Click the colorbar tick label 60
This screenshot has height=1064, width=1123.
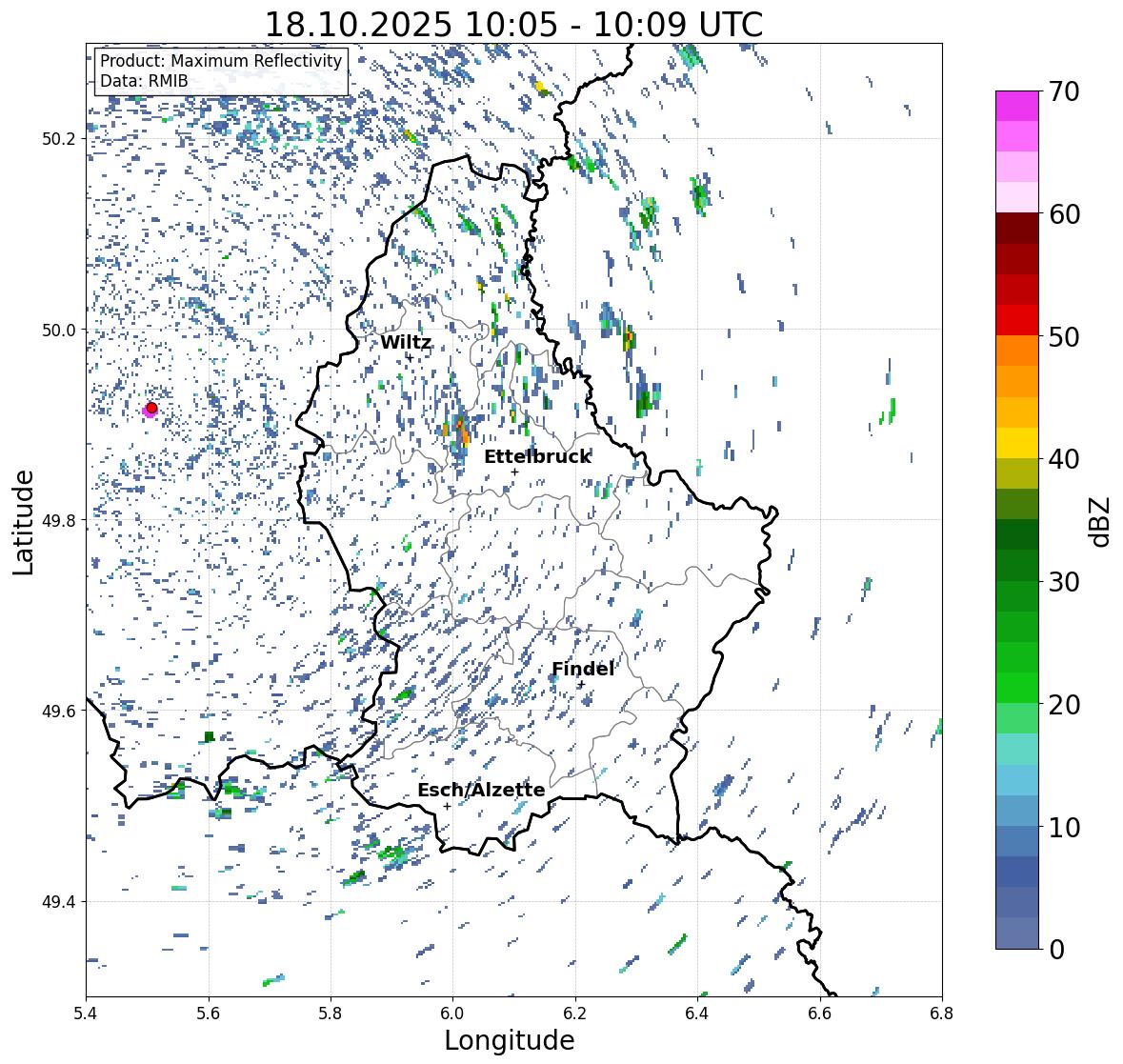1064,214
